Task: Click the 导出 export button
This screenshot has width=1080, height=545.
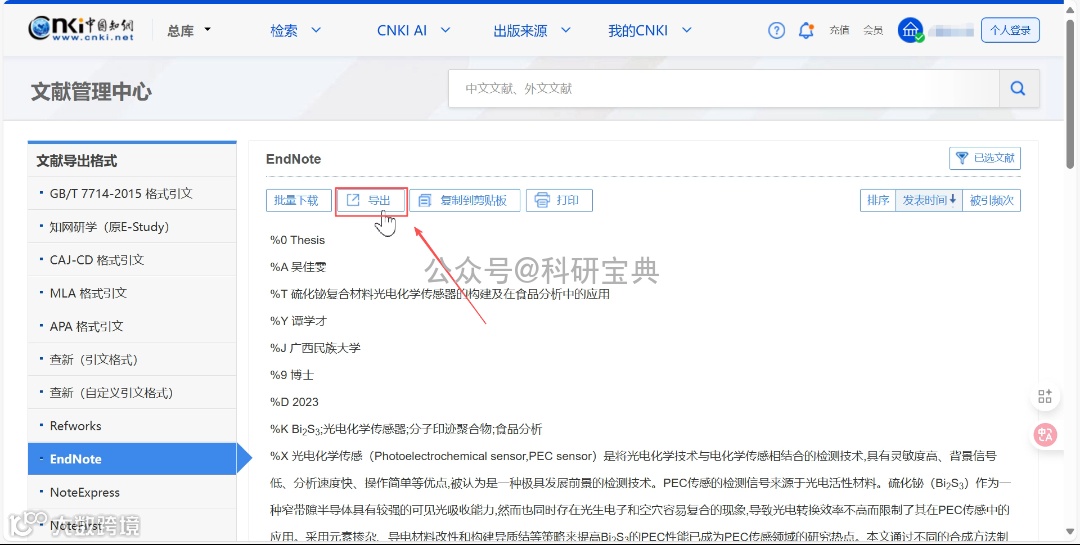Action: pos(371,200)
